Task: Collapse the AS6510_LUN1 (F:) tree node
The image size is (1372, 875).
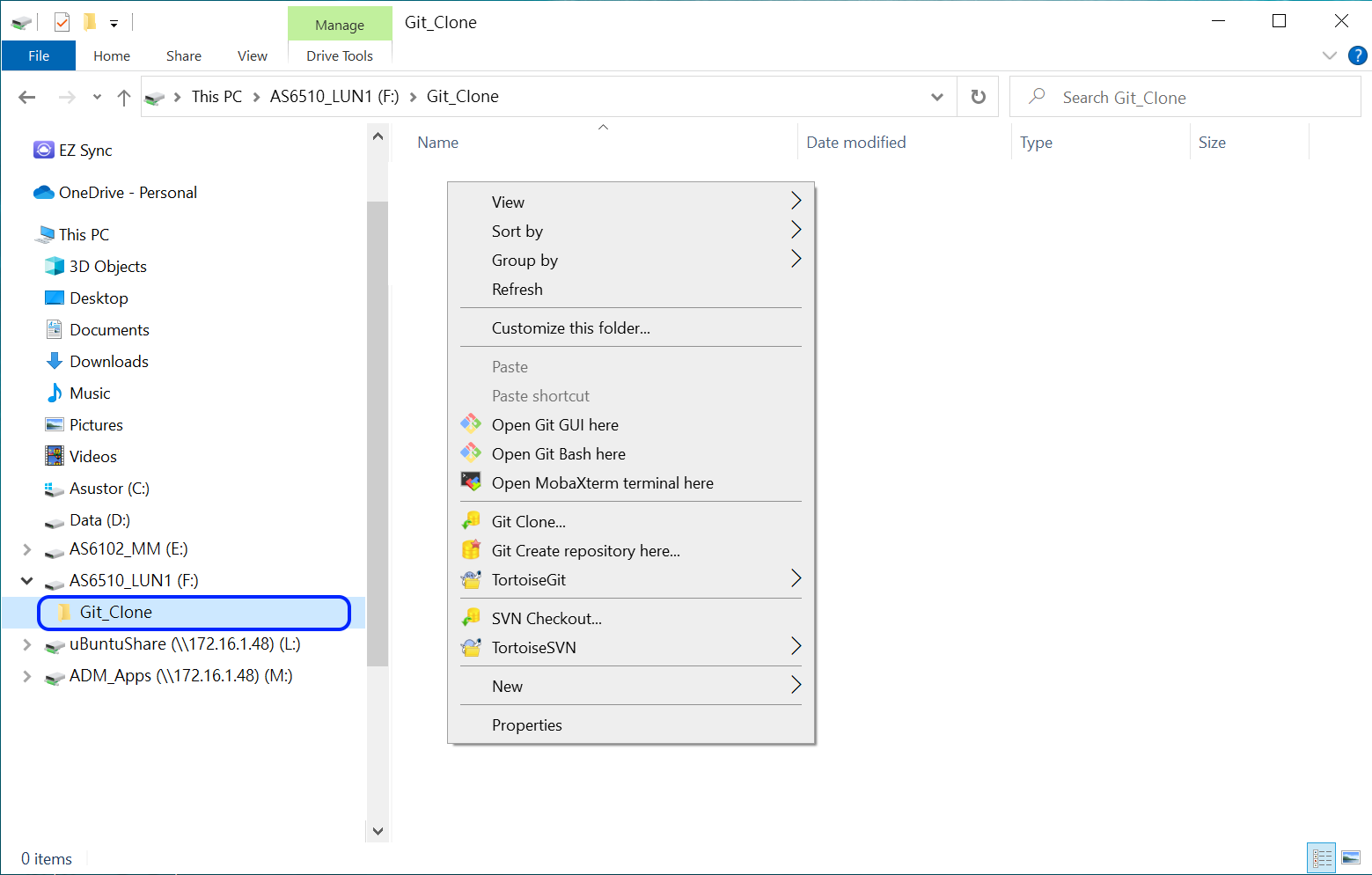Action: tap(27, 580)
